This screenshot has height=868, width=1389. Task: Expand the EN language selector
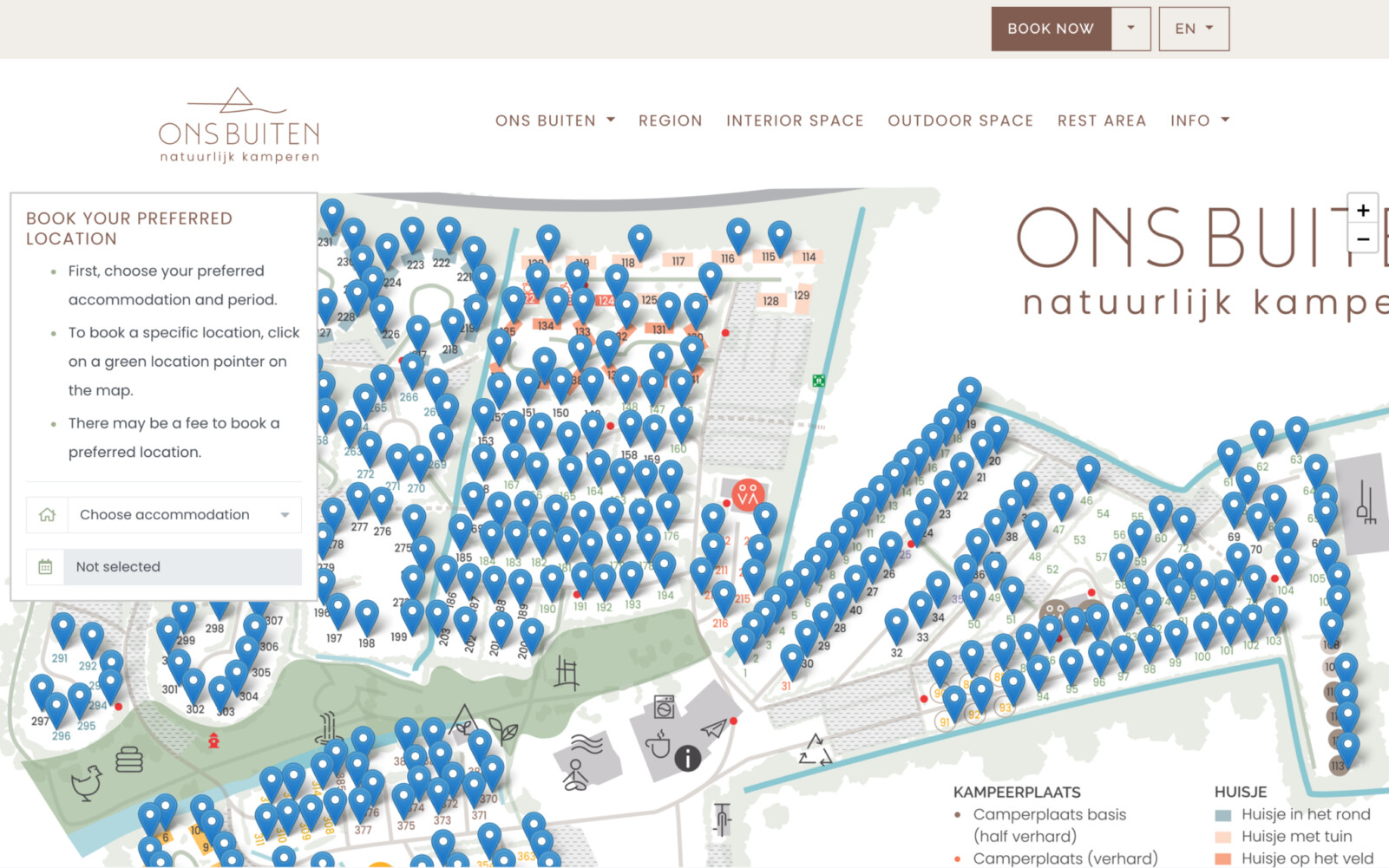click(x=1193, y=29)
